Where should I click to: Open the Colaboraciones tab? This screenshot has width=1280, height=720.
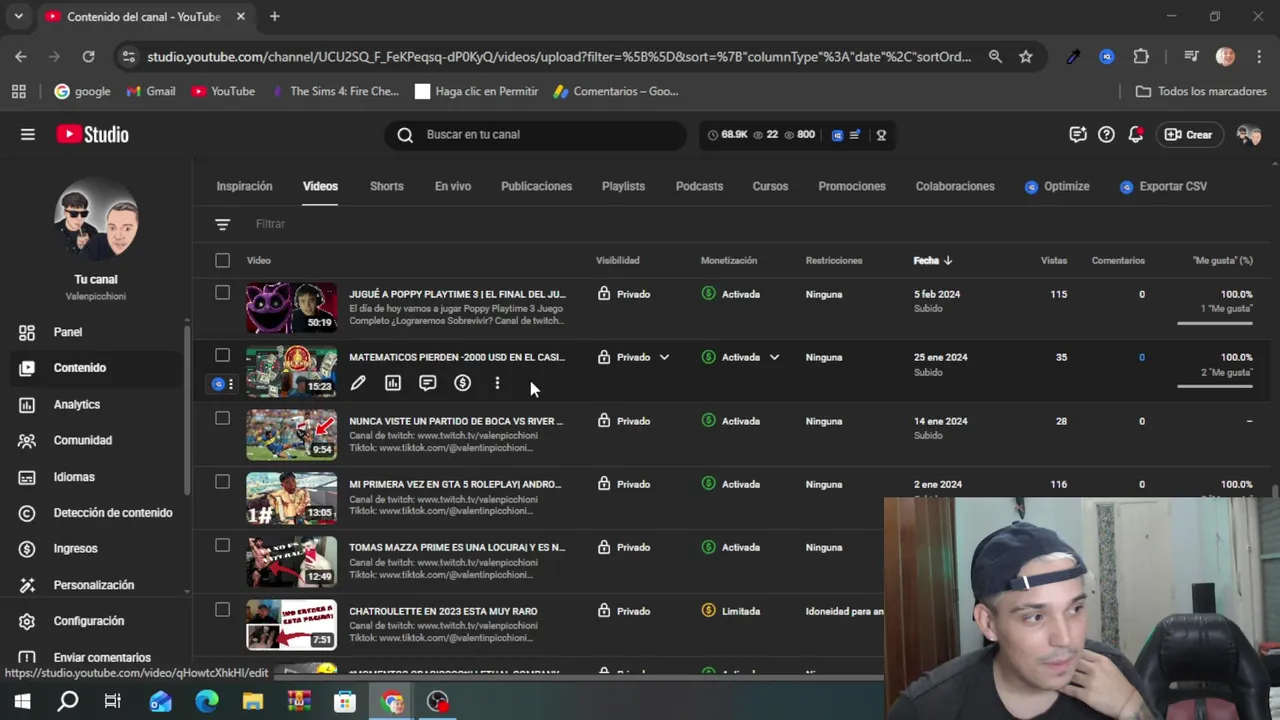955,186
